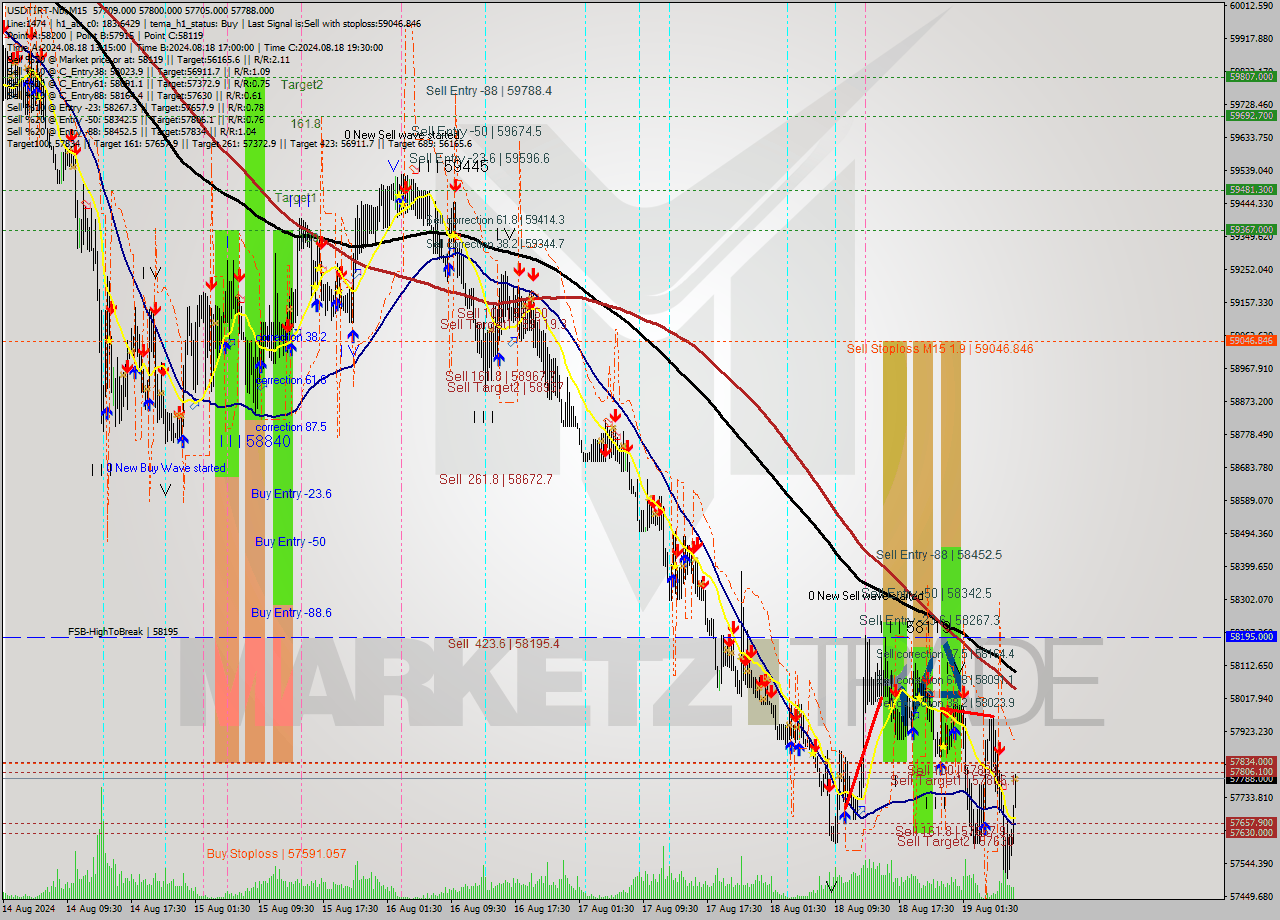1280x920 pixels.
Task: Click 'FSB-HighToBreak | 58195' line label
Action: coord(123,632)
